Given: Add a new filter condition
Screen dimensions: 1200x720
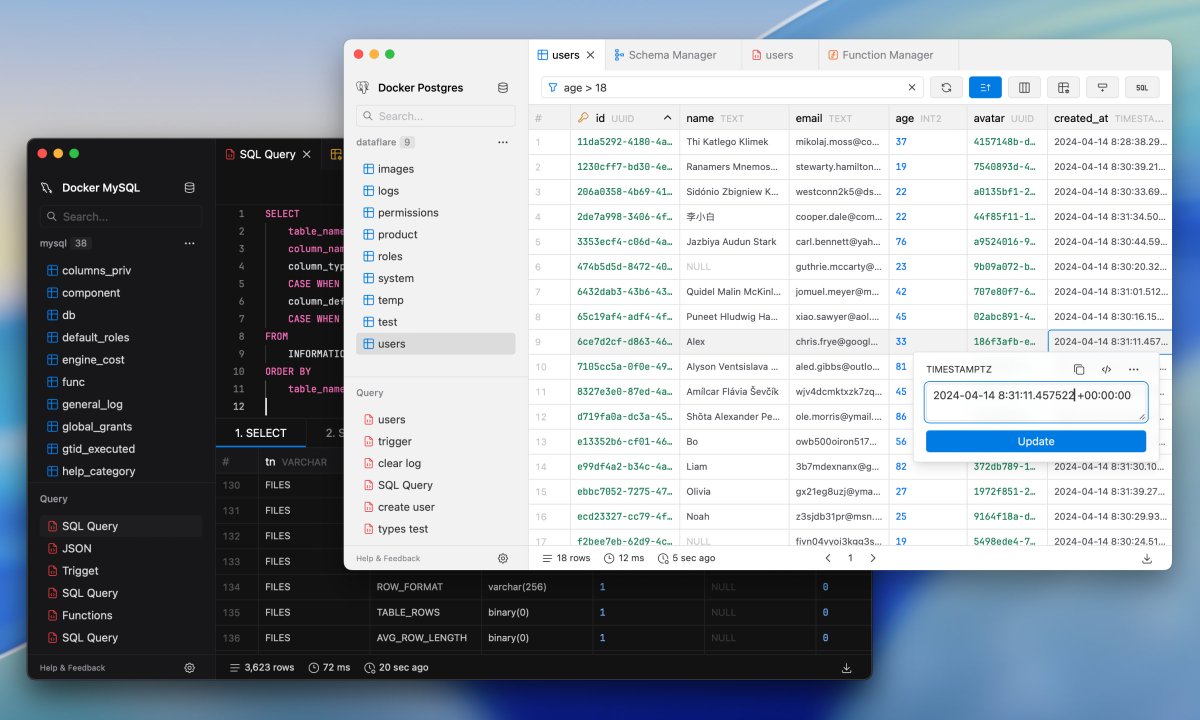Looking at the screenshot, I should [1102, 87].
